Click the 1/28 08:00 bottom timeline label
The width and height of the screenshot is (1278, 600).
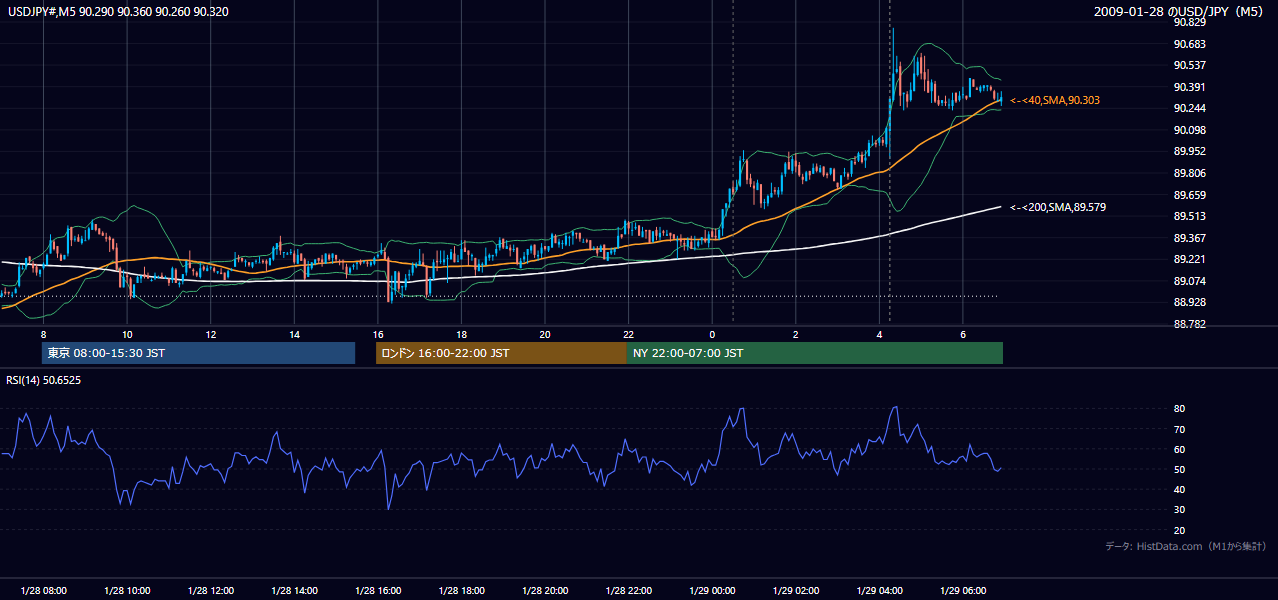[x=43, y=590]
